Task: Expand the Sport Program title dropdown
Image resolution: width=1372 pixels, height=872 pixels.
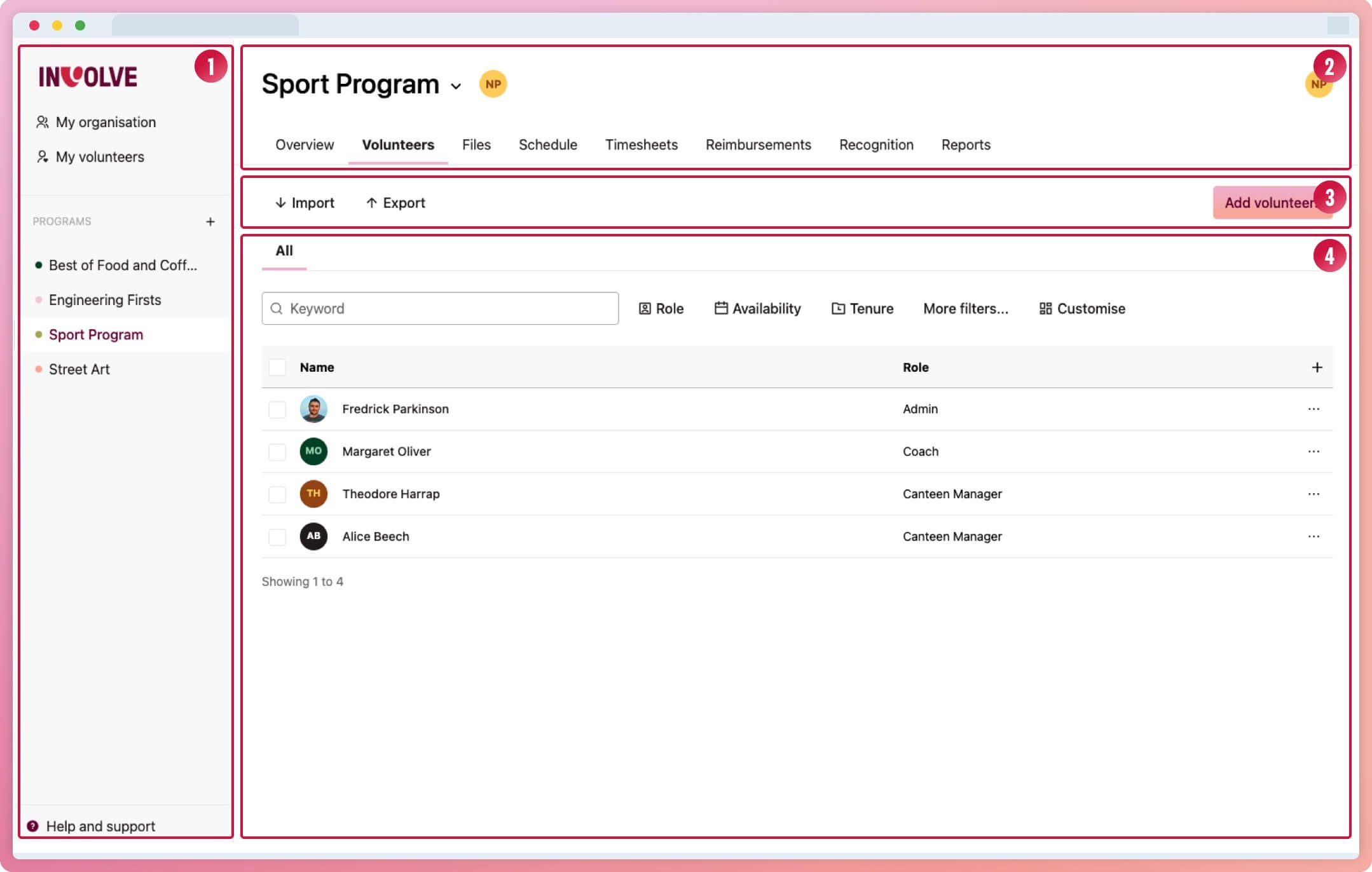Action: pyautogui.click(x=455, y=86)
